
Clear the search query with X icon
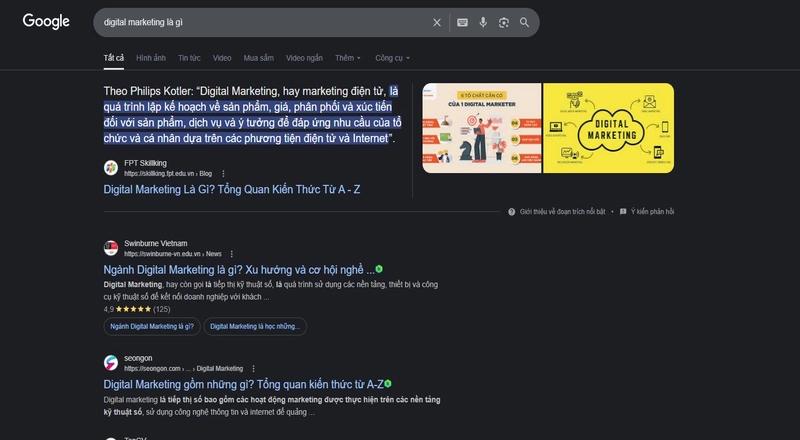(x=437, y=22)
